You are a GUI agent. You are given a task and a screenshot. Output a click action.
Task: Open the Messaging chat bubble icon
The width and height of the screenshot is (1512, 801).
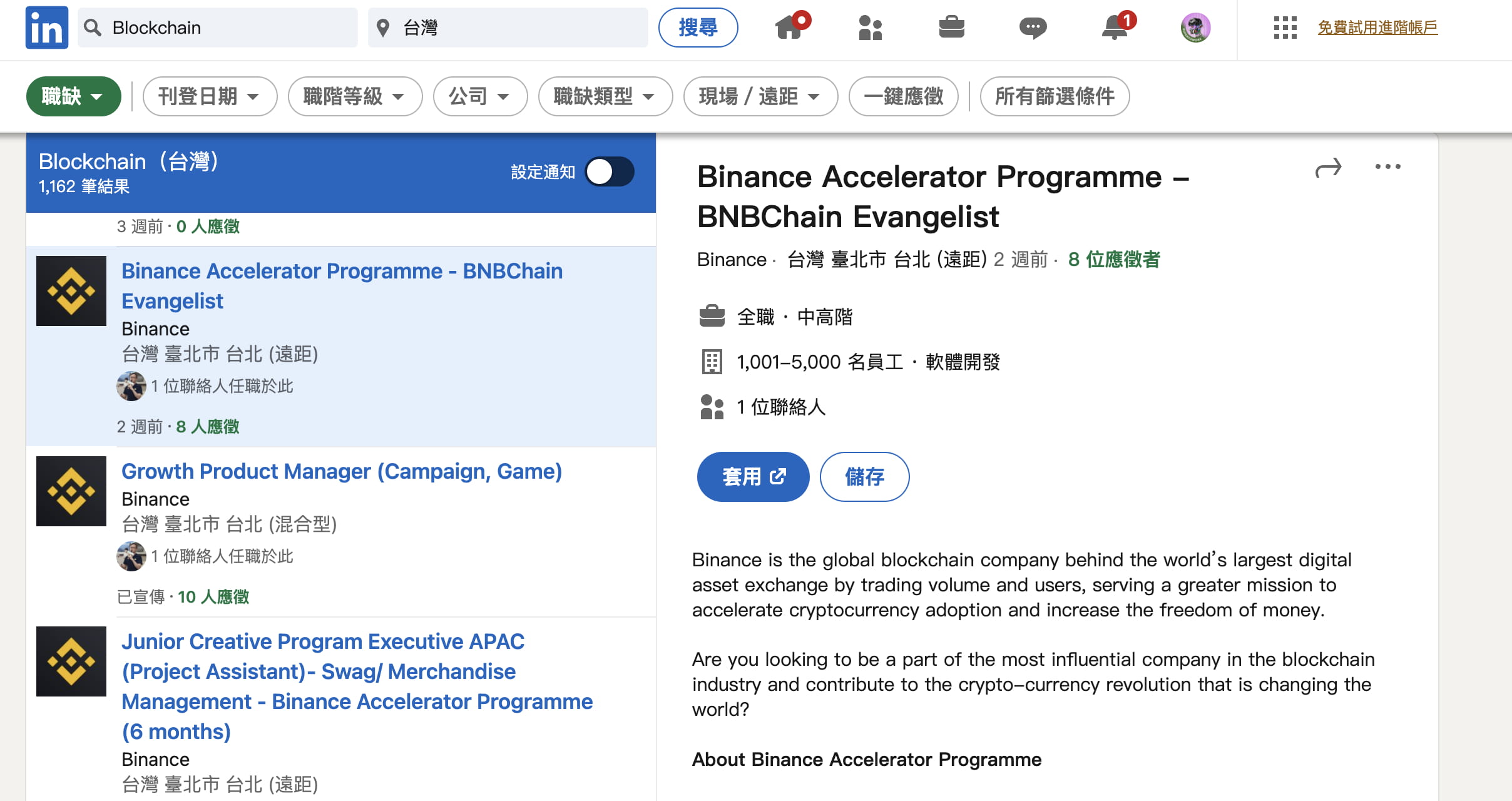coord(1033,28)
